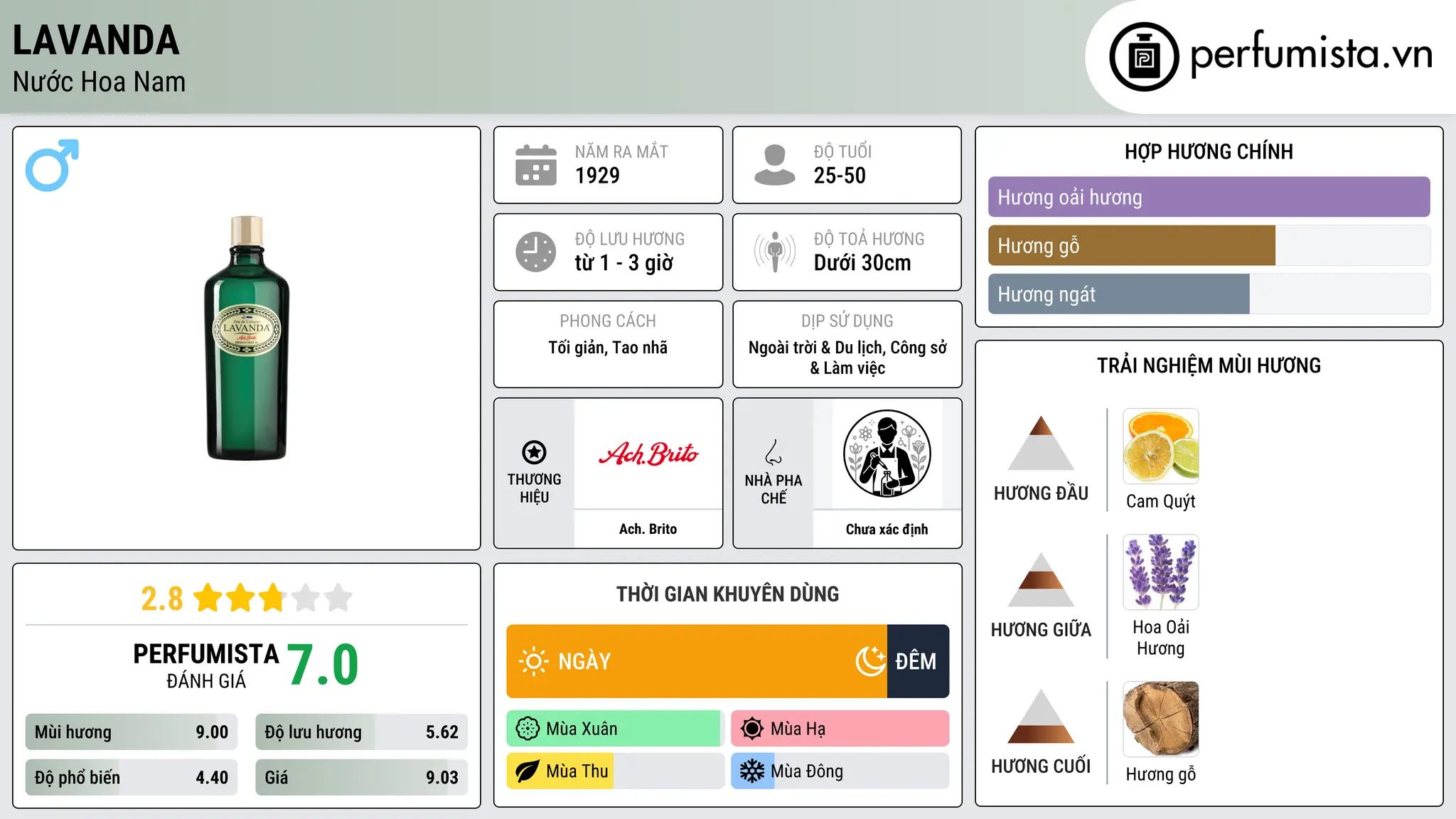Click the Phong cách card label
The image size is (1456, 819).
click(x=608, y=321)
